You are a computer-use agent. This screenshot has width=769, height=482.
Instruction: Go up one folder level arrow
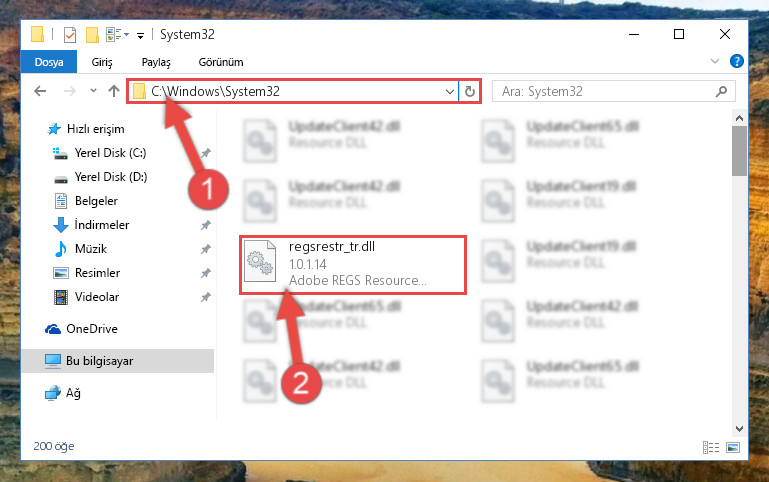[x=114, y=91]
